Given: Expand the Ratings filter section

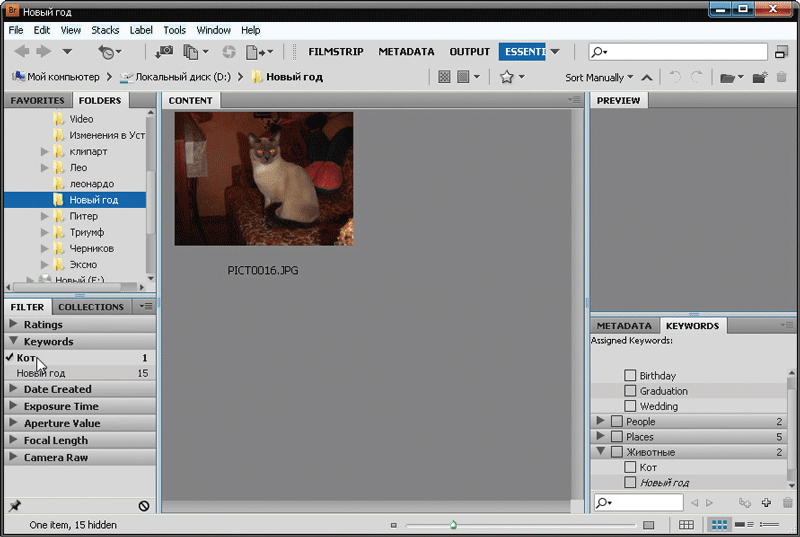Looking at the screenshot, I should click(x=14, y=324).
